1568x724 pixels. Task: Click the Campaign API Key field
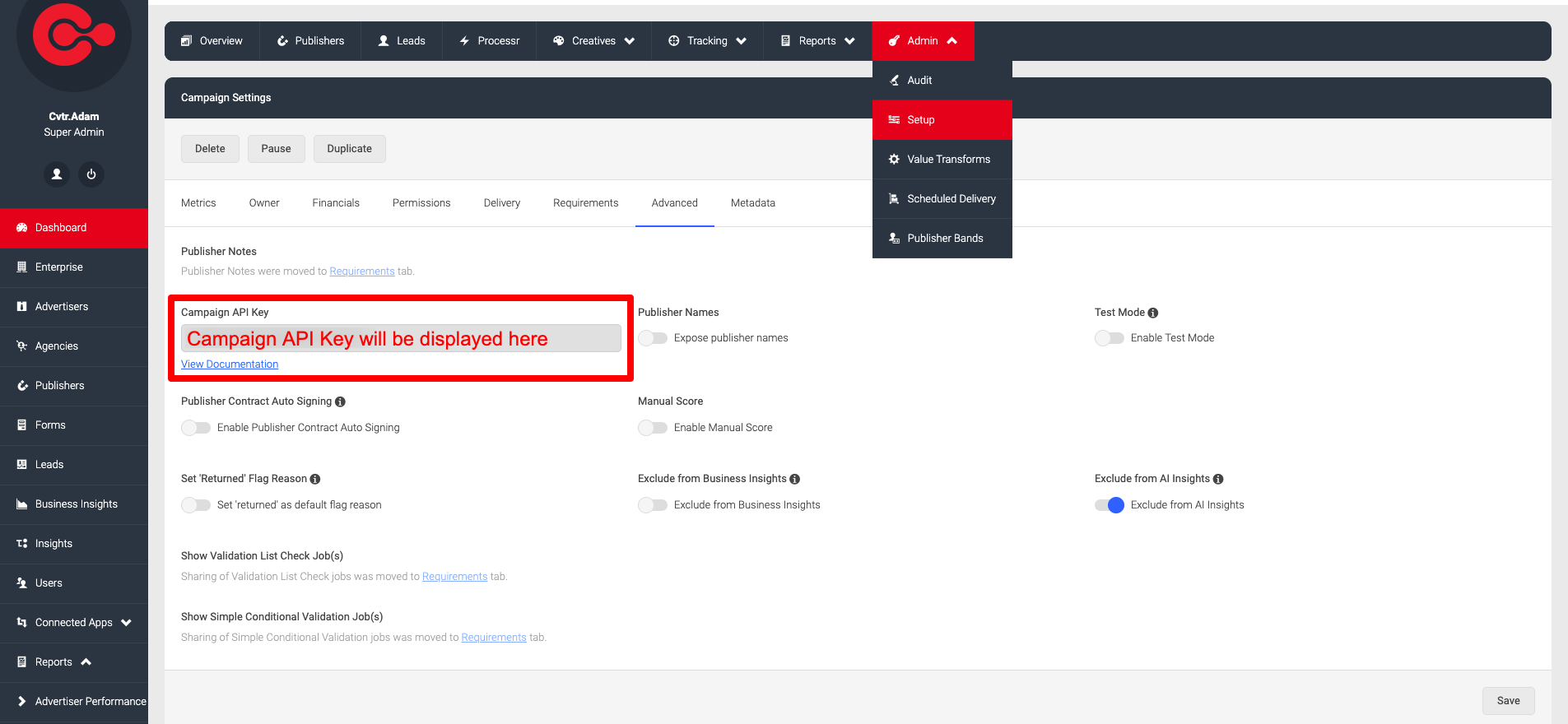coord(401,338)
